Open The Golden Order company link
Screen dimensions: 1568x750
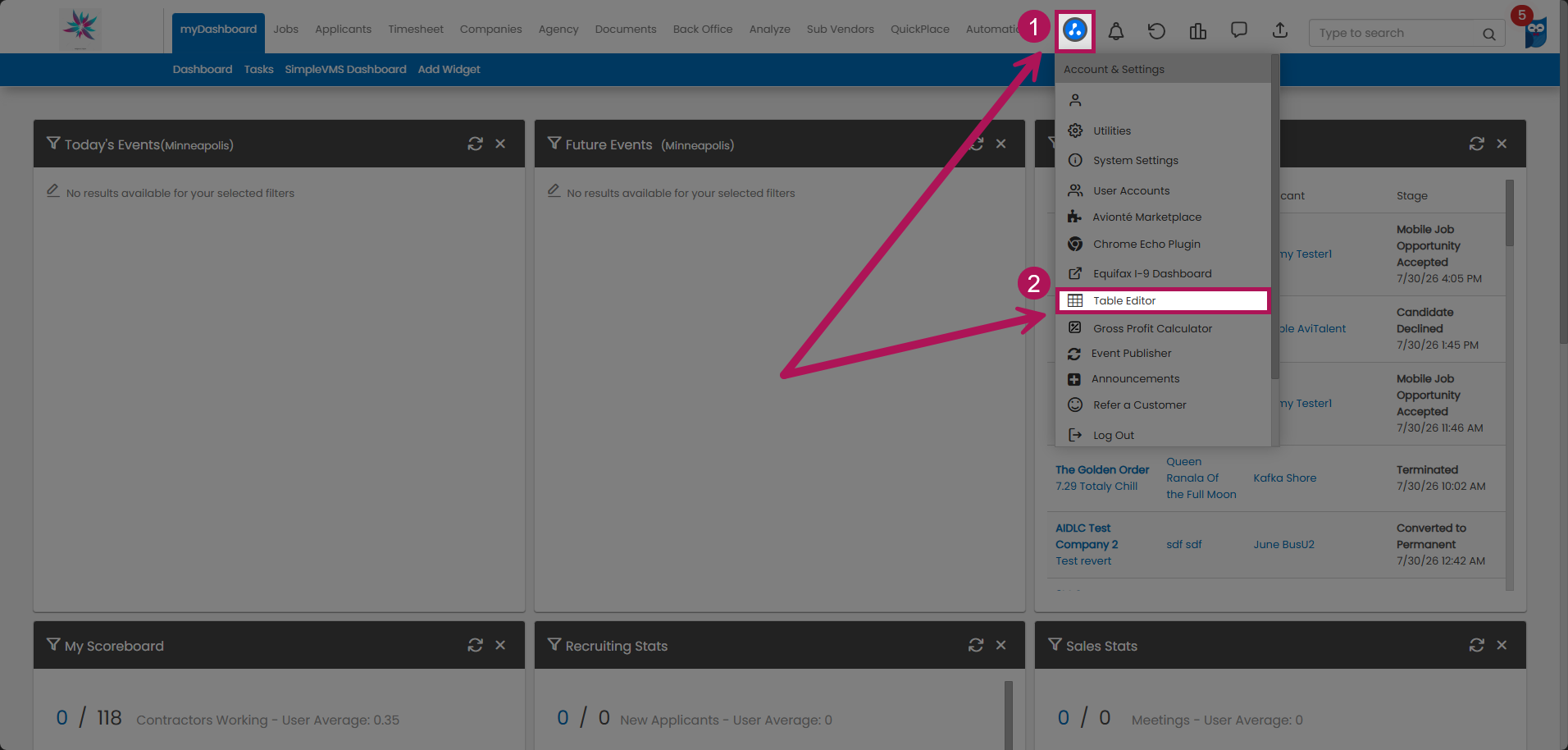(x=1102, y=469)
